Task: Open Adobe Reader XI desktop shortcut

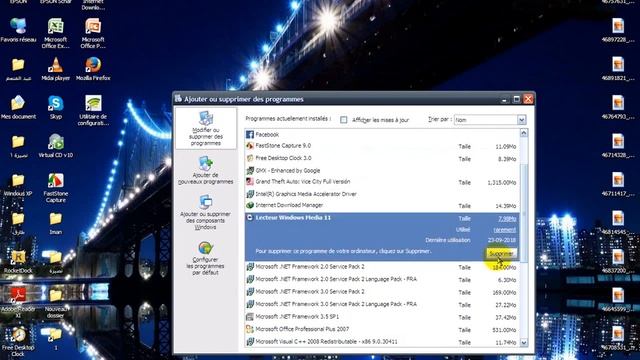Action: click(18, 303)
